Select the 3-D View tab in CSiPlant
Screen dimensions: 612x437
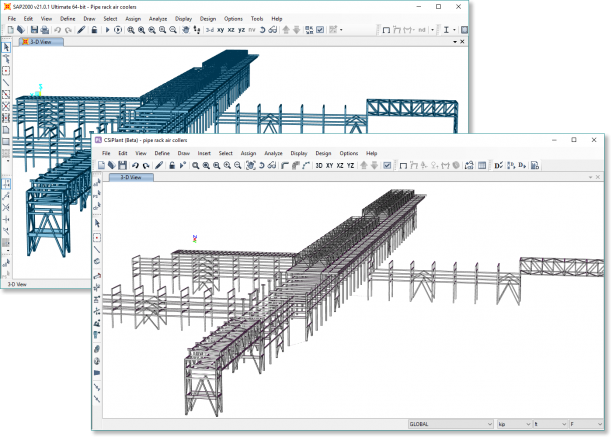coord(131,178)
